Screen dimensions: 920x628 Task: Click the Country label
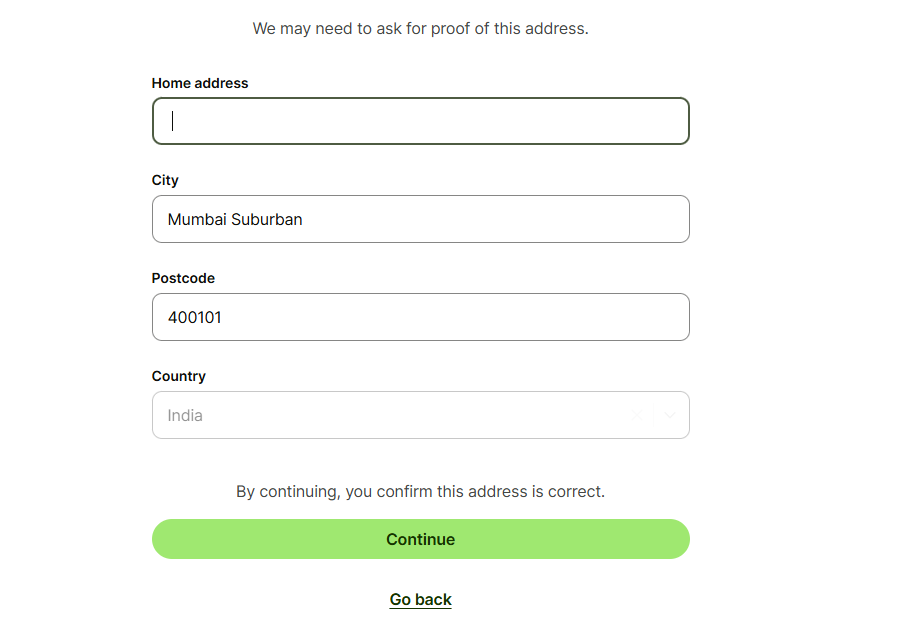click(178, 376)
